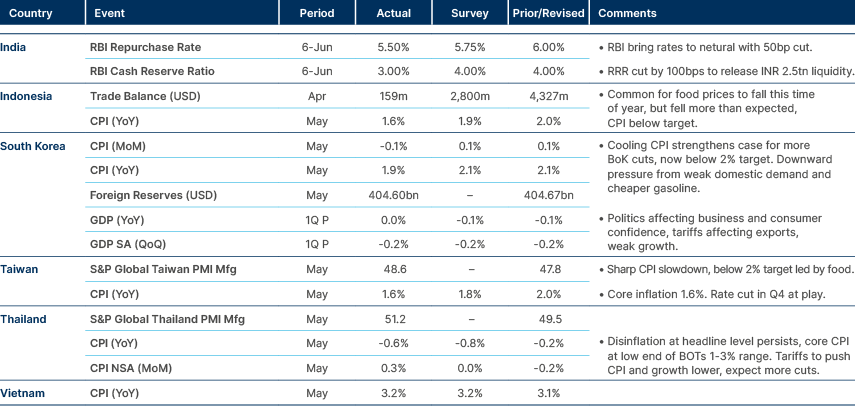Click the 404.60bn actual value
The height and width of the screenshot is (406, 855).
click(x=393, y=195)
